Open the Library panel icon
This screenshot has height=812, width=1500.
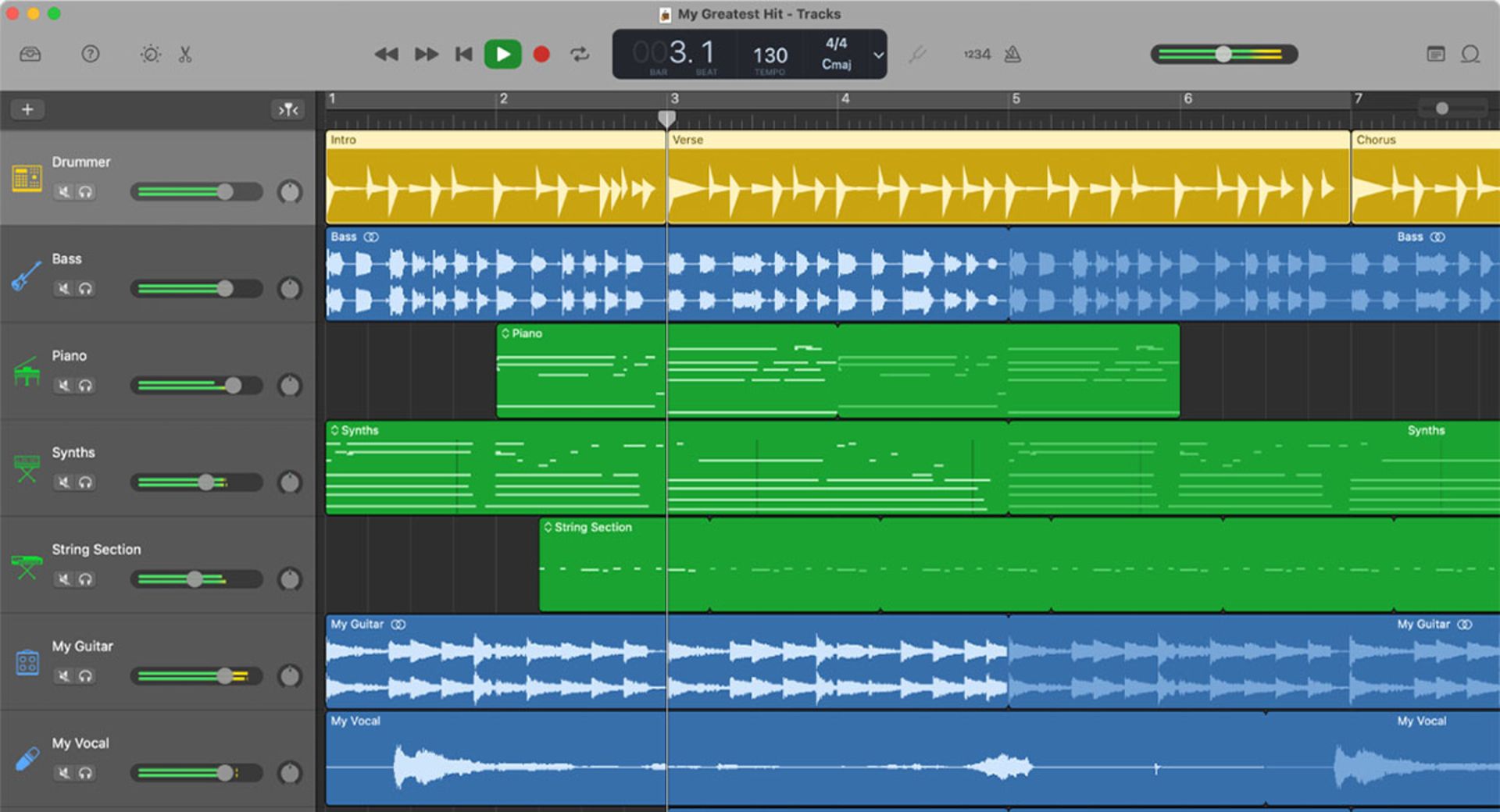pos(30,54)
